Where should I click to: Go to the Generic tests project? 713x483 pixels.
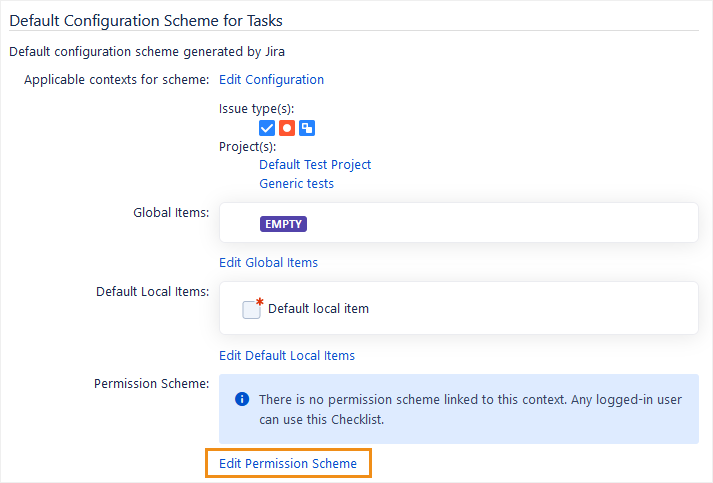(x=296, y=184)
